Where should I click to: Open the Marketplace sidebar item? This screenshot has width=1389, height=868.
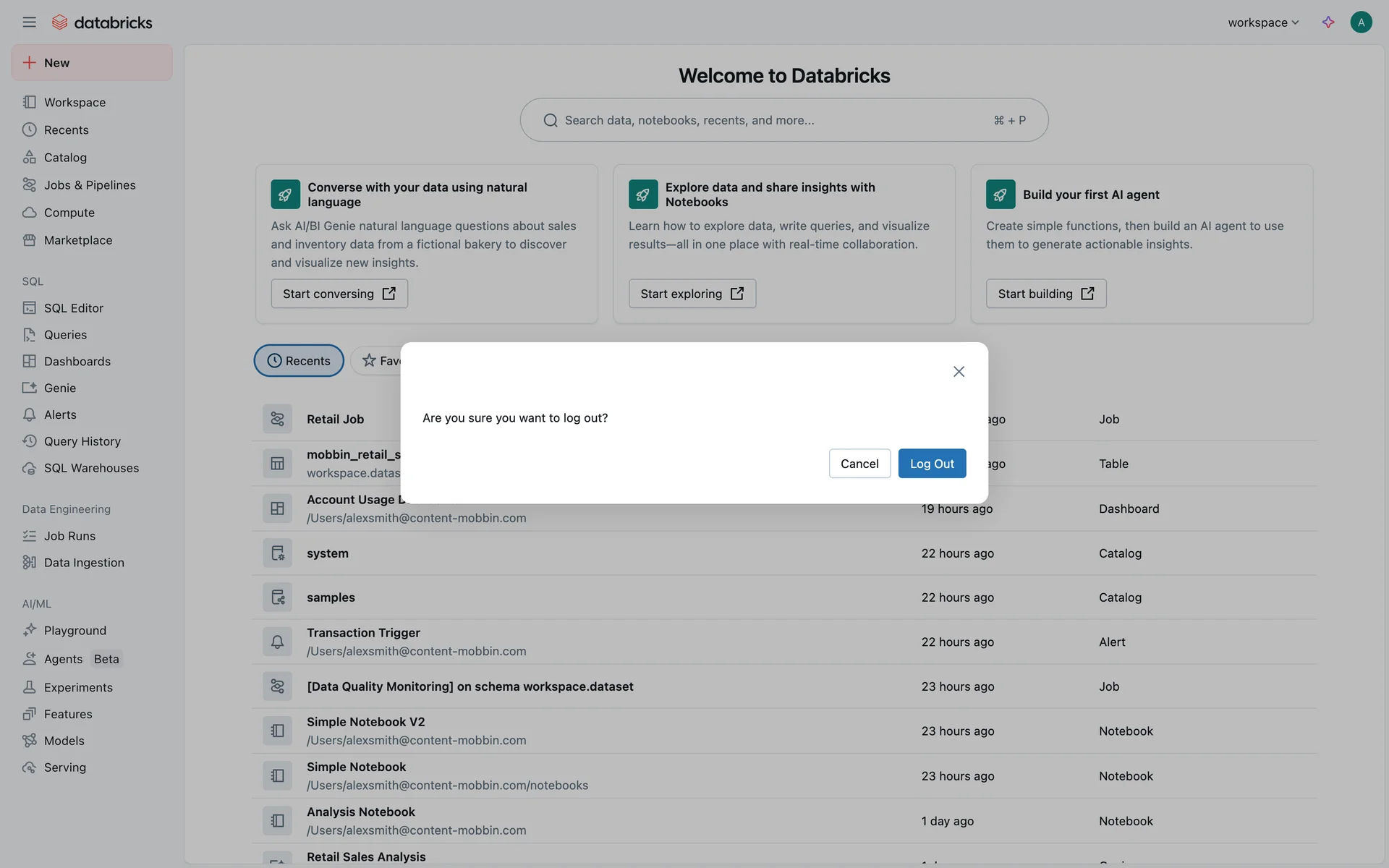pyautogui.click(x=78, y=240)
